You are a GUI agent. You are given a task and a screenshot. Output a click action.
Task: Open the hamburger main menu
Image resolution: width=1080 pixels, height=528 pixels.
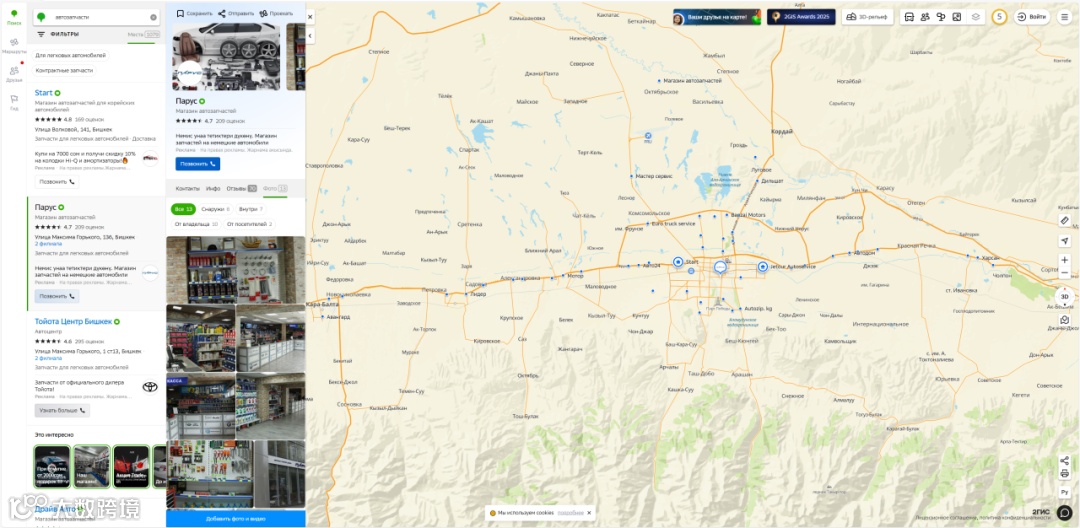[x=1064, y=17]
